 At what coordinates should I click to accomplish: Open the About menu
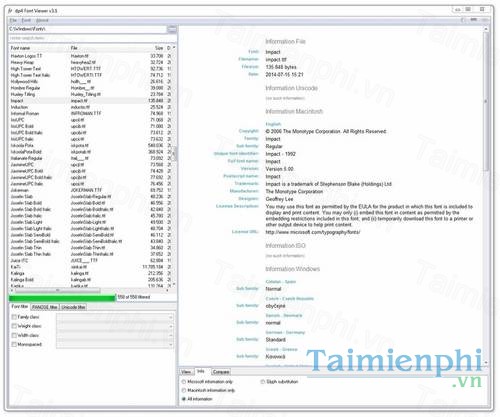[42, 20]
